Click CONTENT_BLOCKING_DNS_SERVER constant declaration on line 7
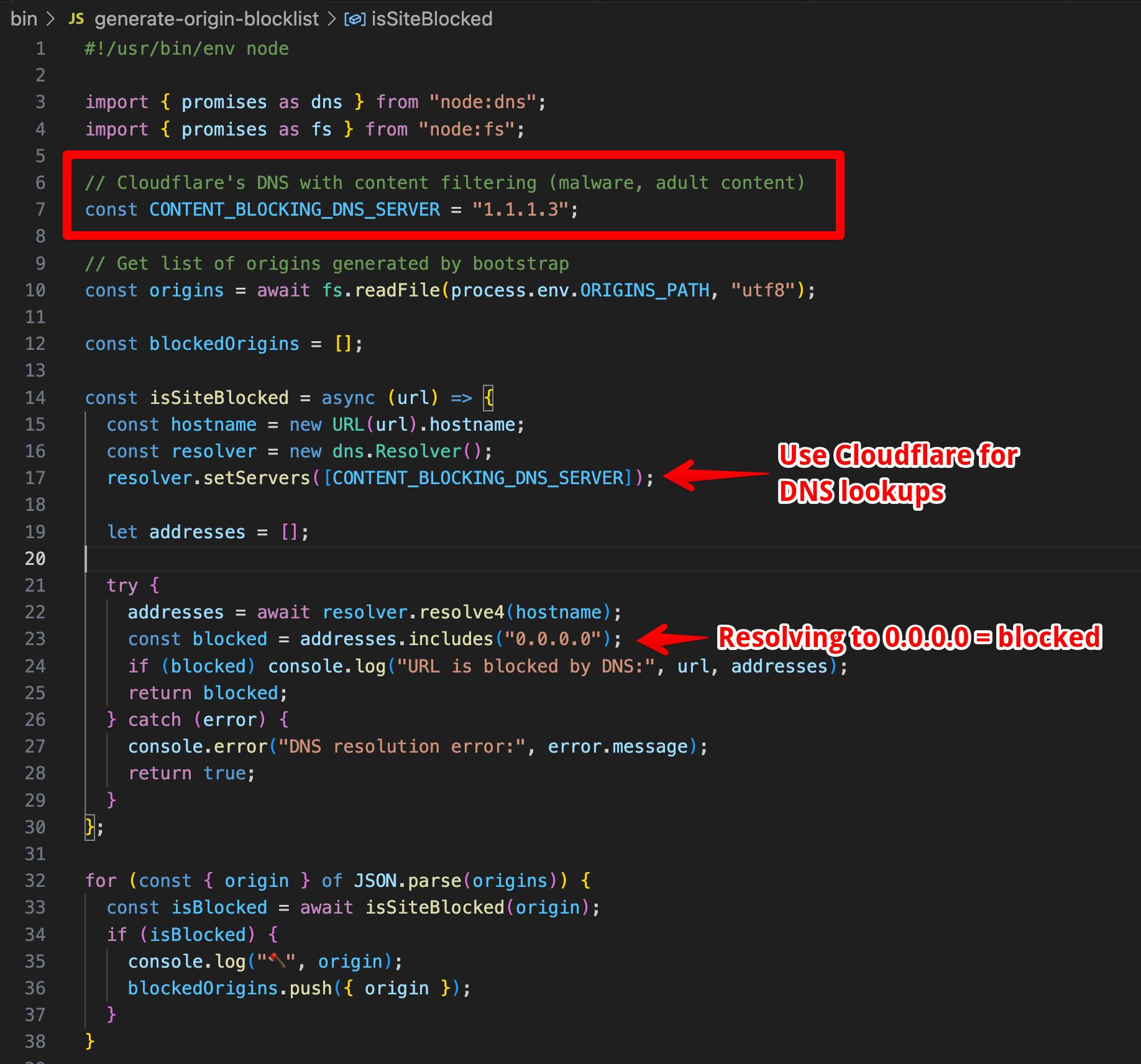1141x1064 pixels. pos(295,209)
